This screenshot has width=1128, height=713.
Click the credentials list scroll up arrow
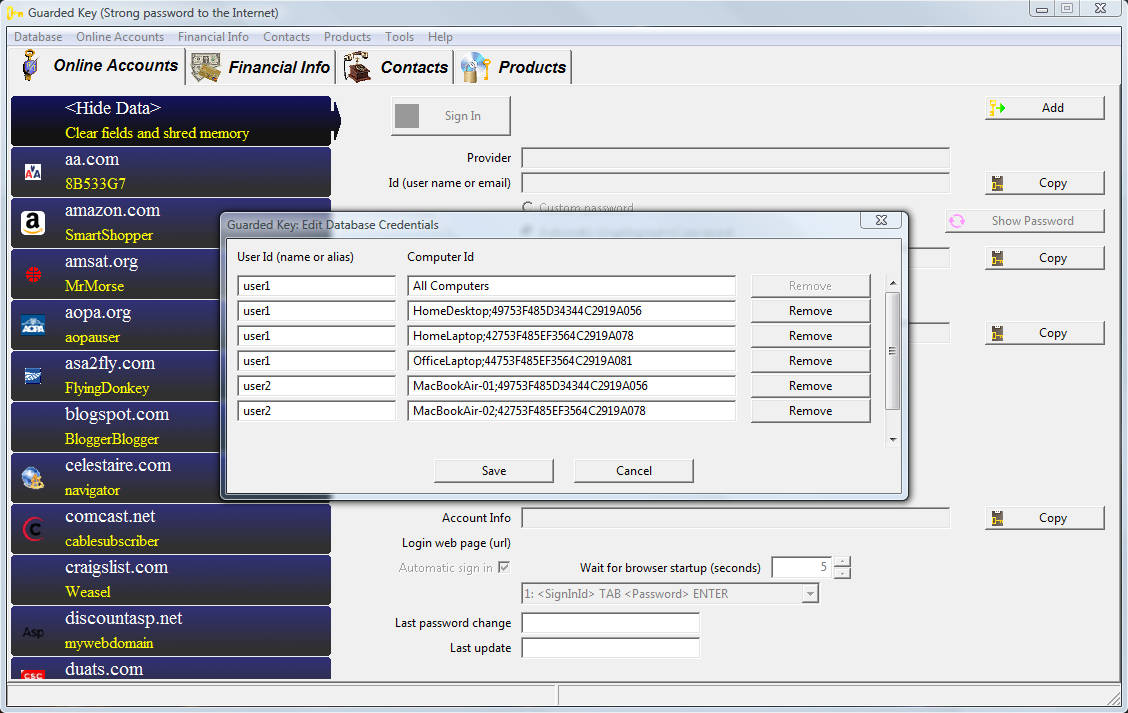tap(893, 283)
